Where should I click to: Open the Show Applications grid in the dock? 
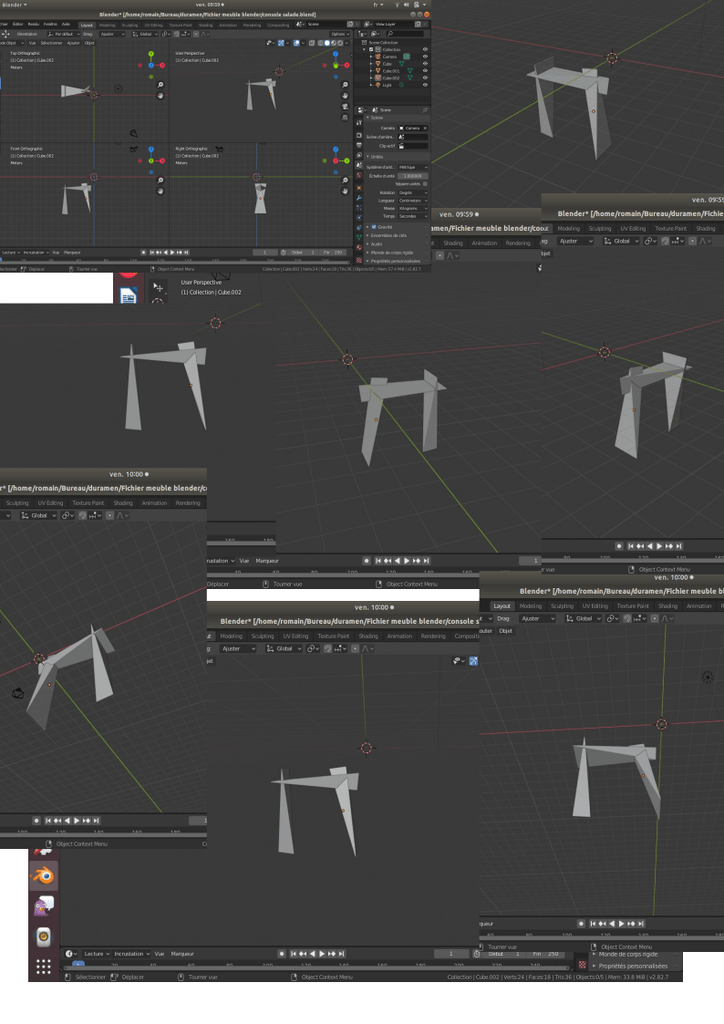pyautogui.click(x=43, y=967)
